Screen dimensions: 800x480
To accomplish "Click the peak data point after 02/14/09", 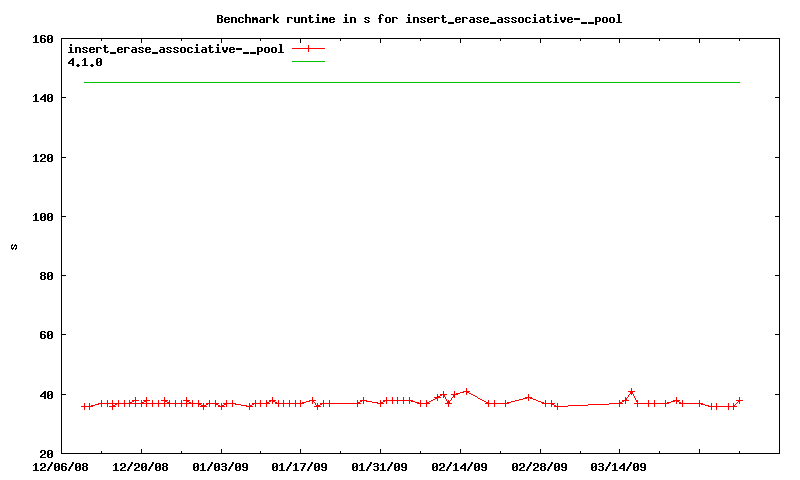I will (467, 391).
